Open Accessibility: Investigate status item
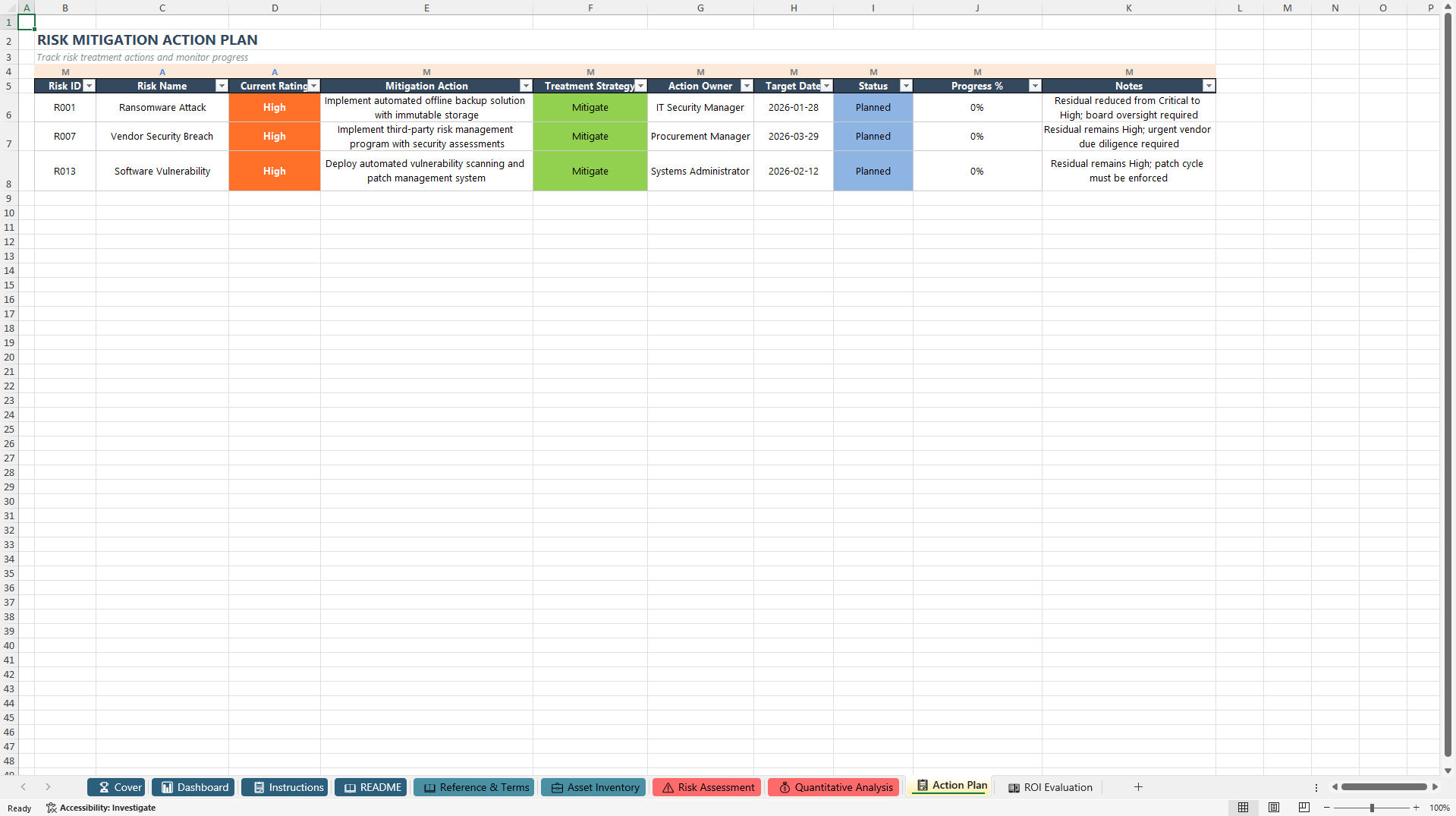 pos(101,808)
